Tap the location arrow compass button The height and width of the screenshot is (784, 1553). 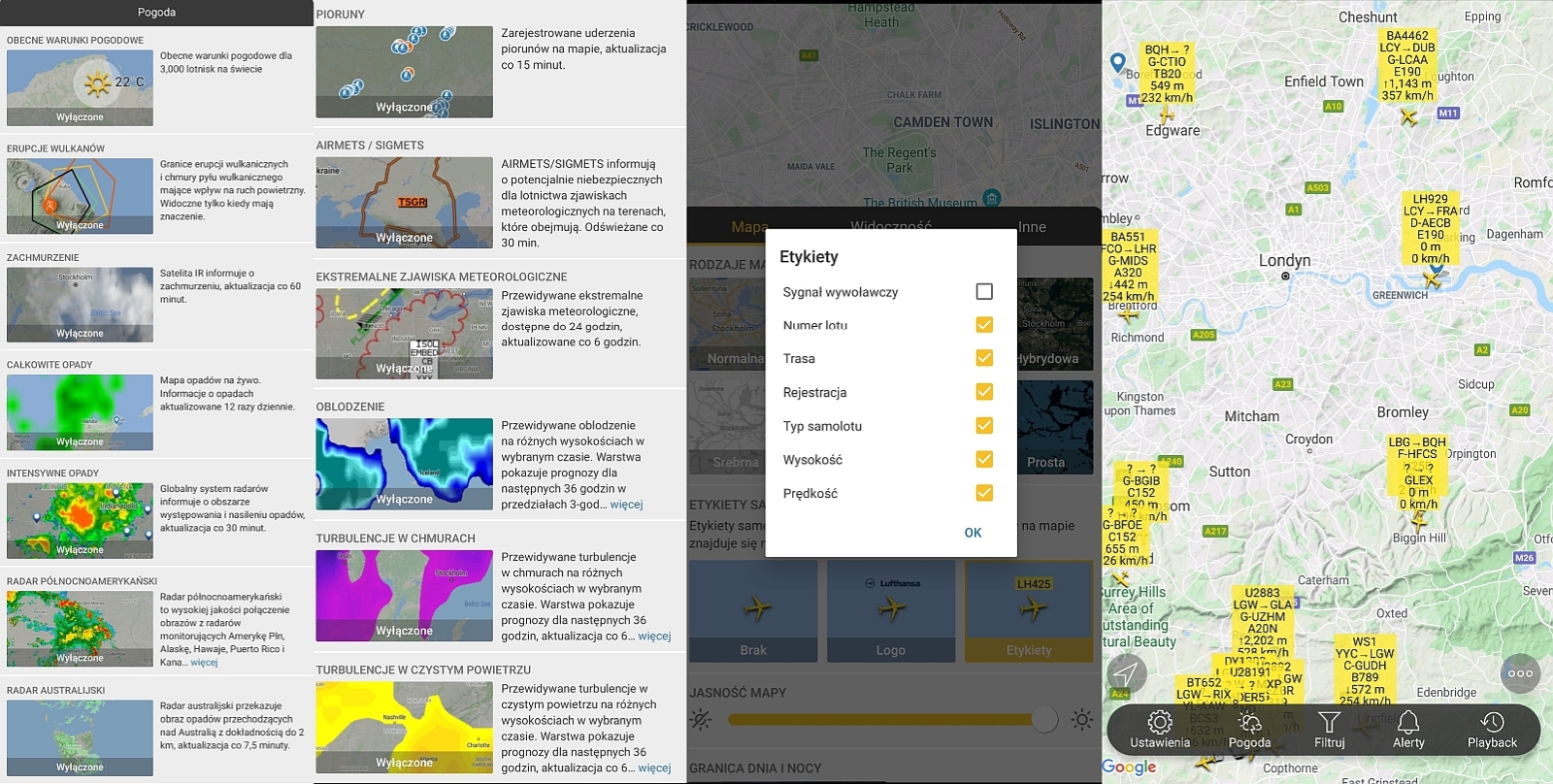[x=1126, y=673]
